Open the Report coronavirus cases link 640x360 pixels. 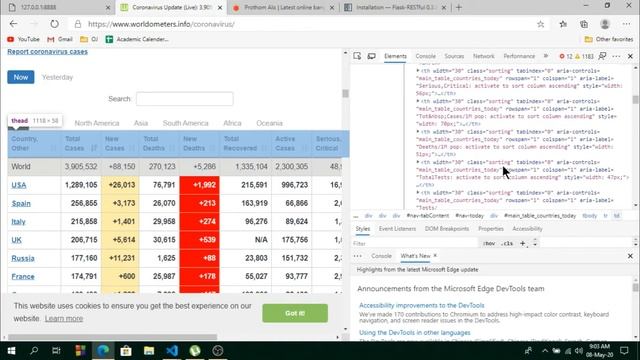(x=47, y=51)
